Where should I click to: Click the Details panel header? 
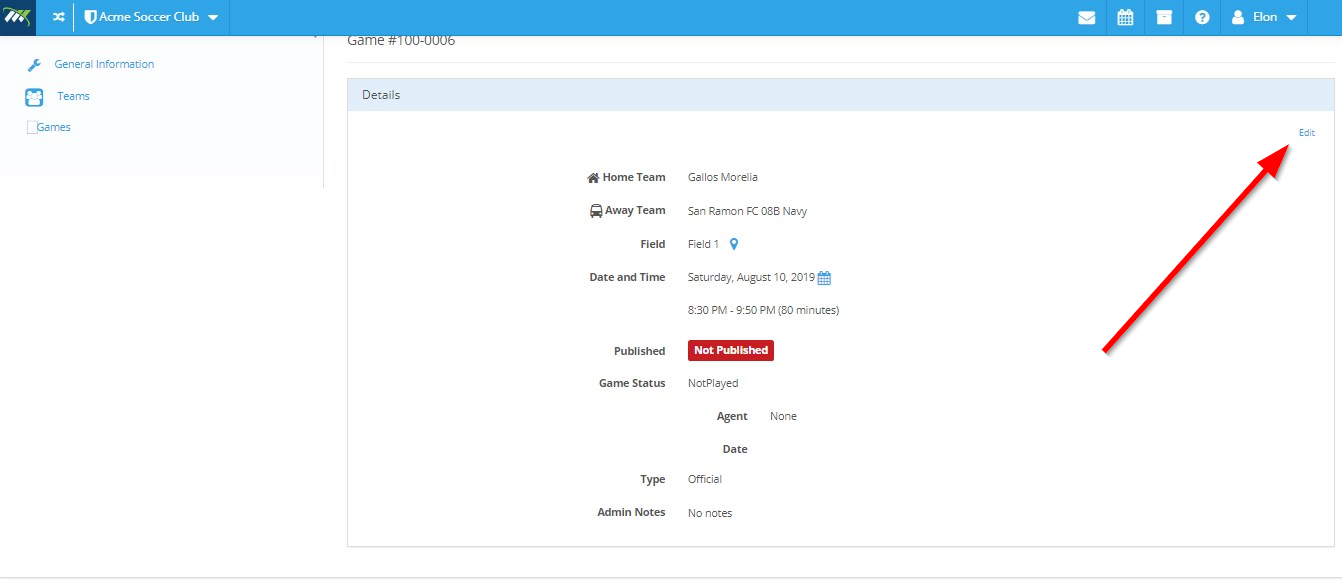(841, 95)
